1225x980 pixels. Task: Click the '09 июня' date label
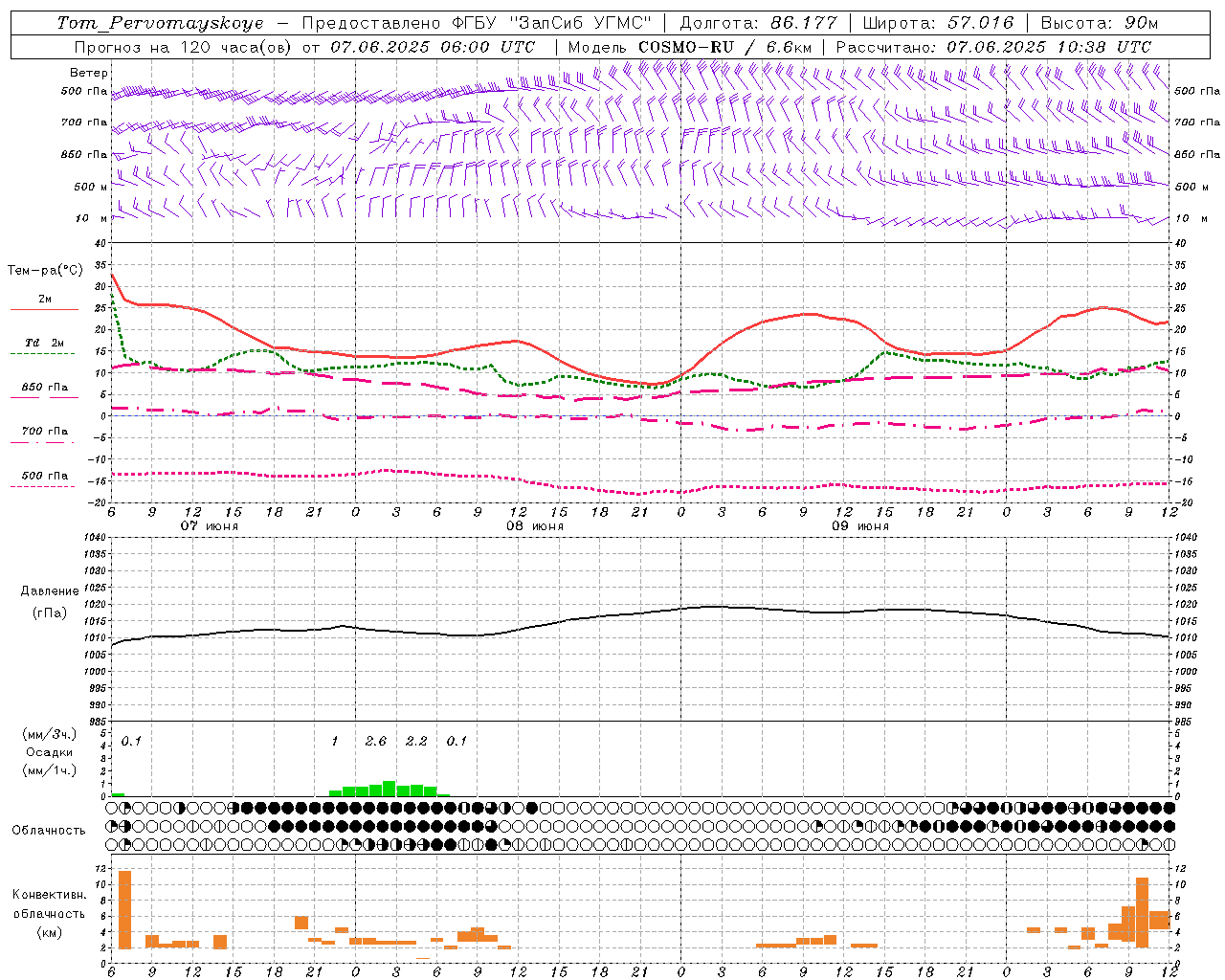(860, 526)
